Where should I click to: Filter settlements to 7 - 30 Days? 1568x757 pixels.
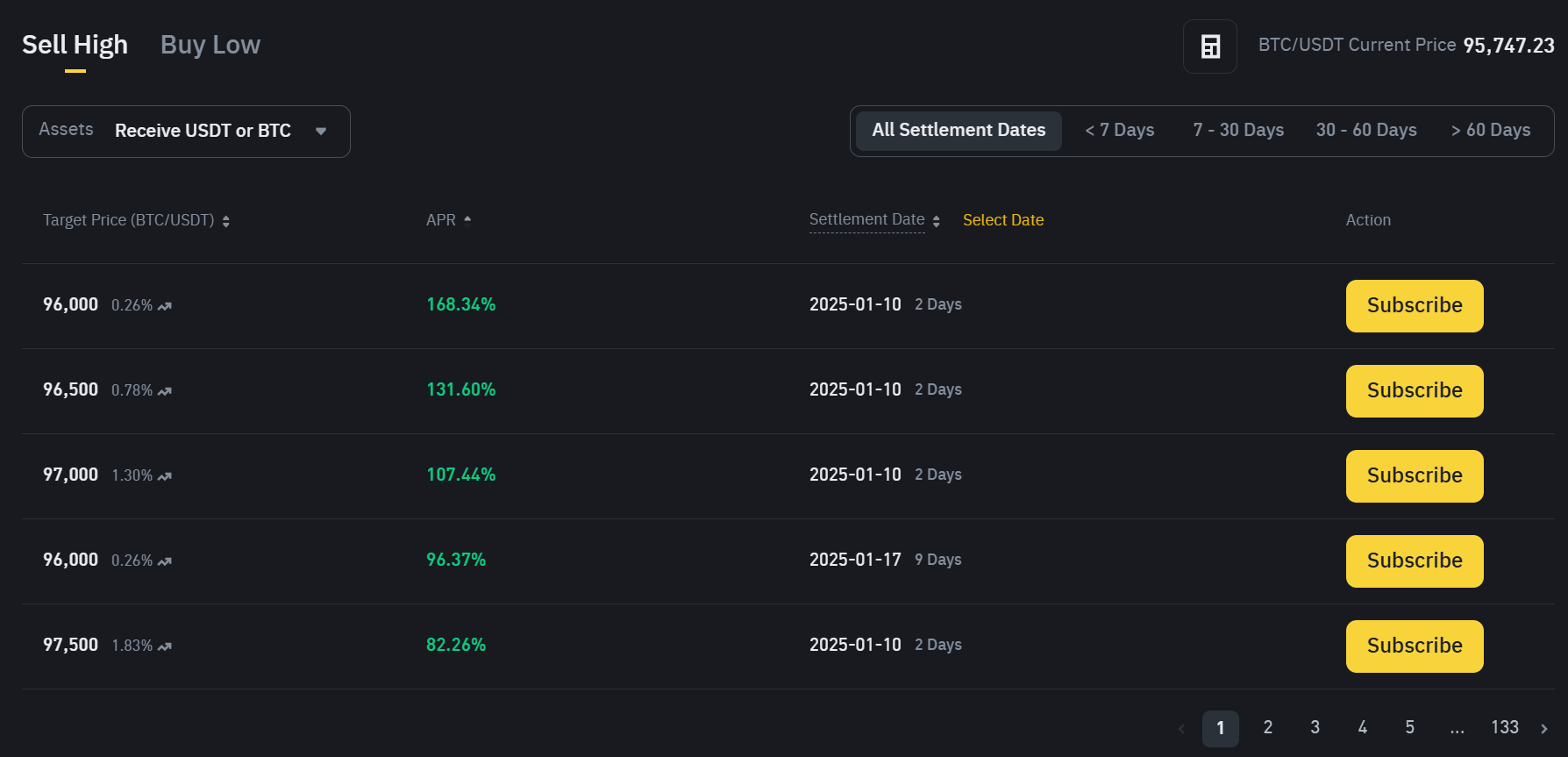(1238, 131)
